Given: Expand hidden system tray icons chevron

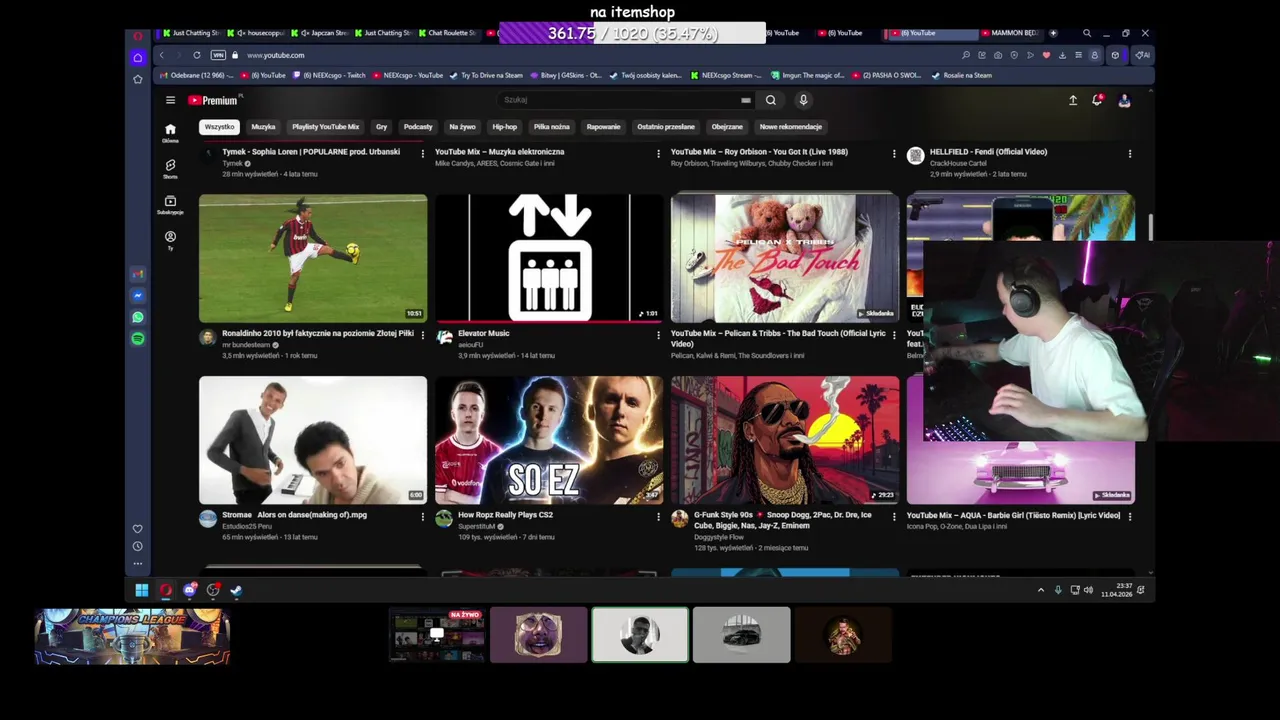Looking at the screenshot, I should click(x=1040, y=590).
